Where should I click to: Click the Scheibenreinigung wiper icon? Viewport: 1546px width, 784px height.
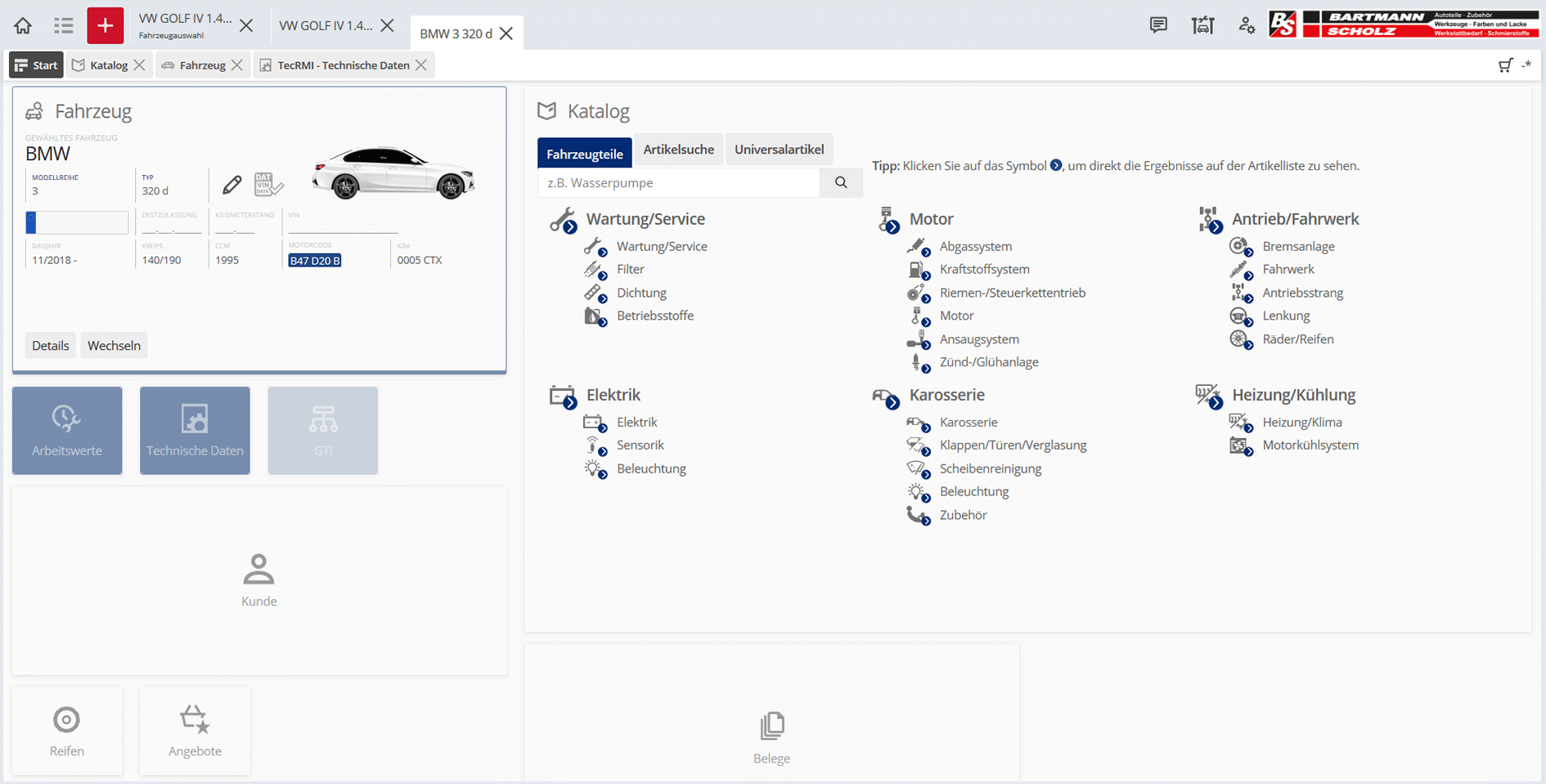(x=918, y=469)
